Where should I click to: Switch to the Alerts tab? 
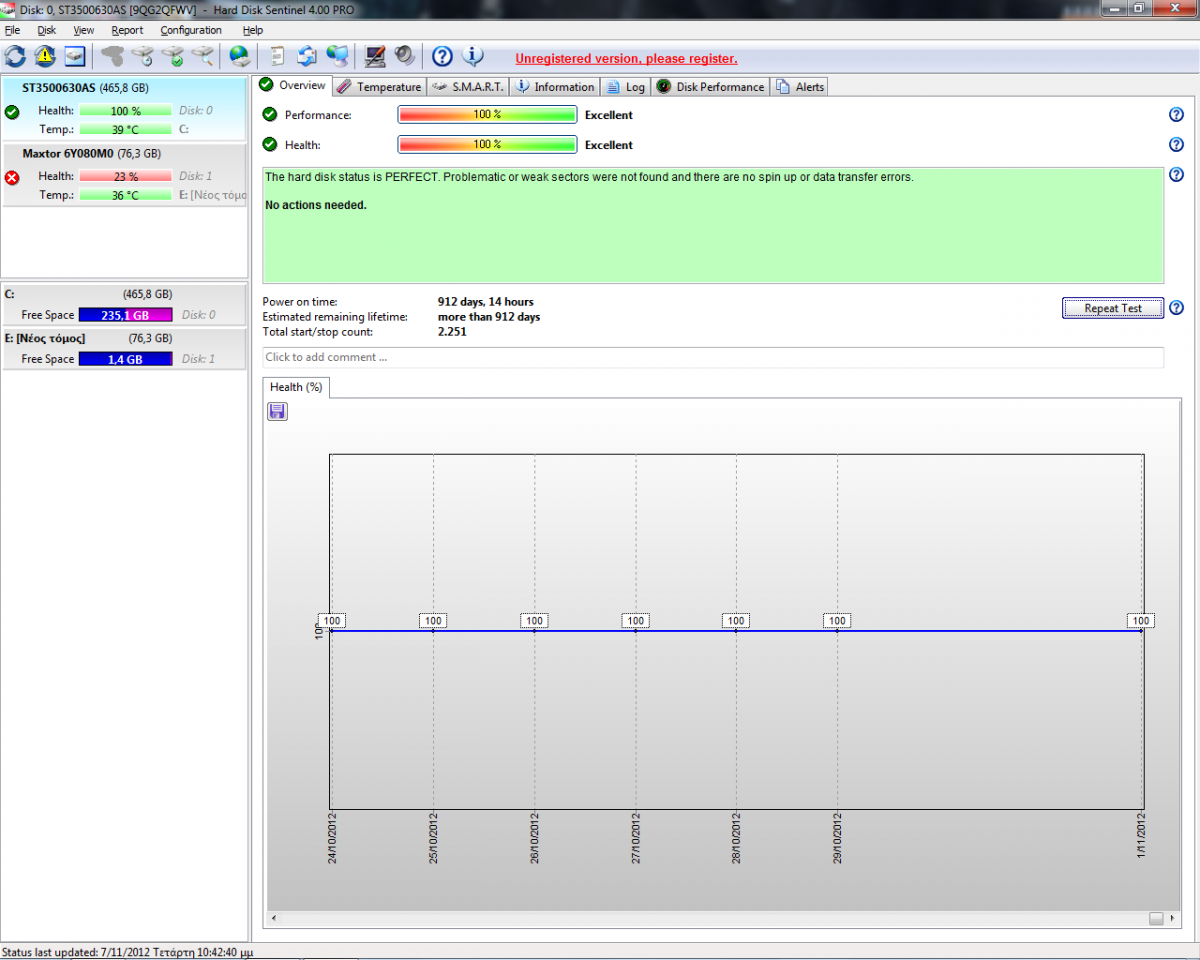(800, 87)
